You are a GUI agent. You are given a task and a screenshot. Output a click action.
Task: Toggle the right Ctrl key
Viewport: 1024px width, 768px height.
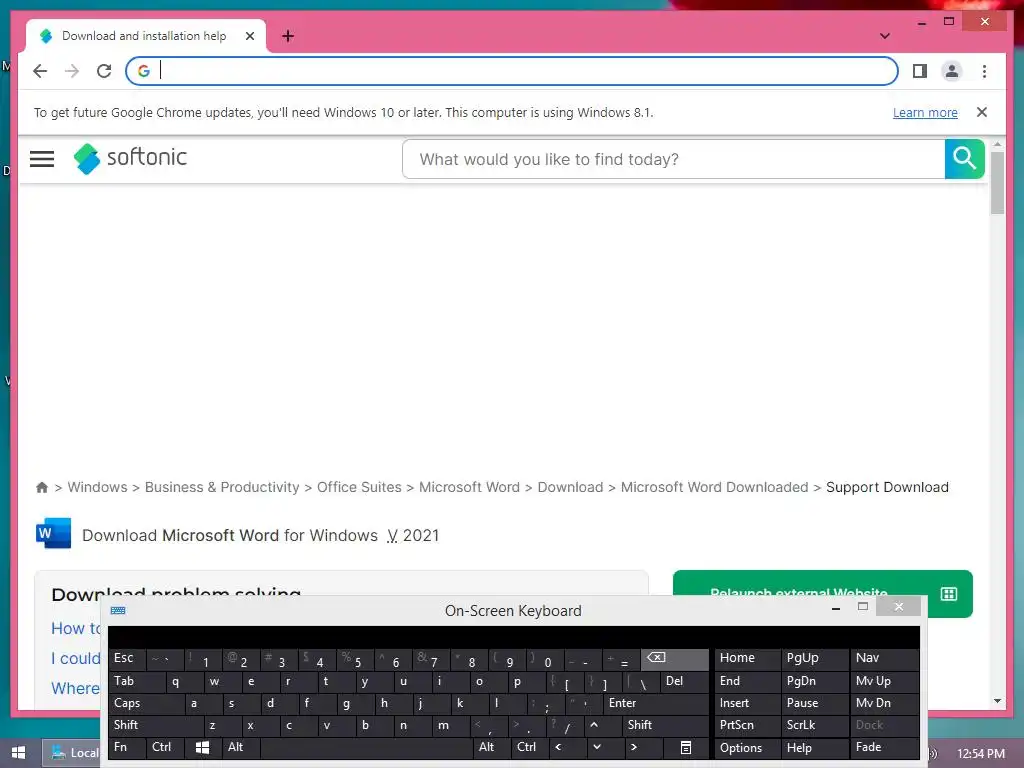pyautogui.click(x=530, y=747)
